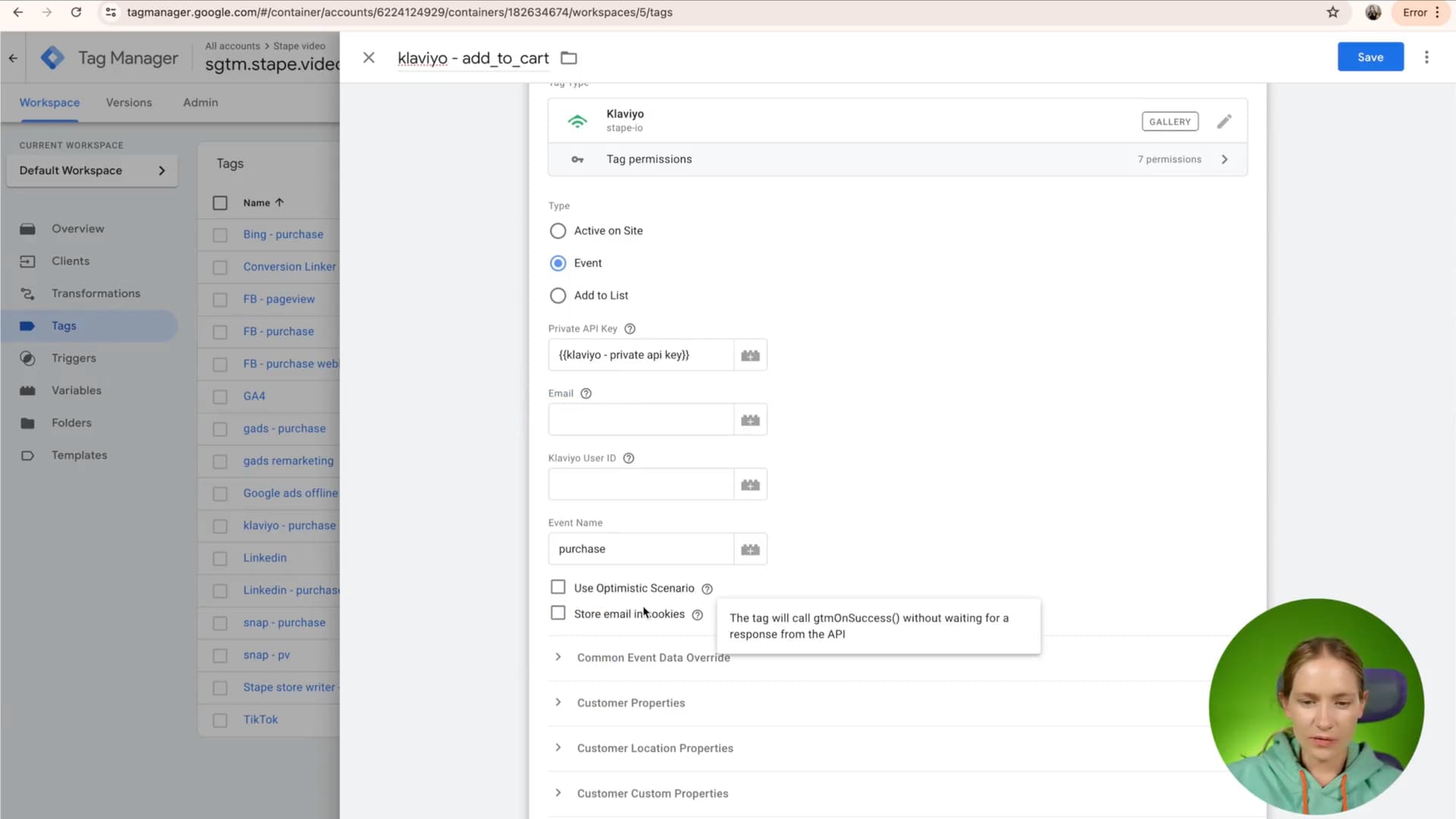Open Transformations in the sidebar
Viewport: 1456px width, 819px height.
[96, 293]
